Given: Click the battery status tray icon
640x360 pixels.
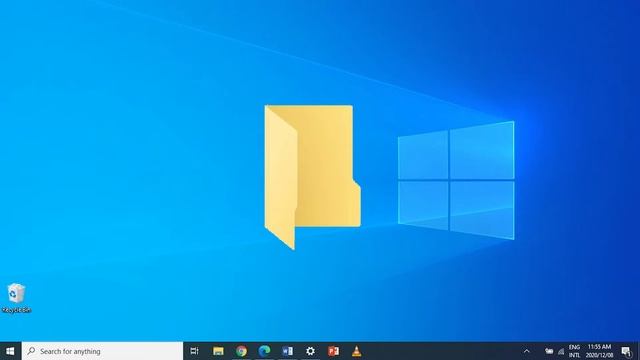Looking at the screenshot, I should (549, 351).
